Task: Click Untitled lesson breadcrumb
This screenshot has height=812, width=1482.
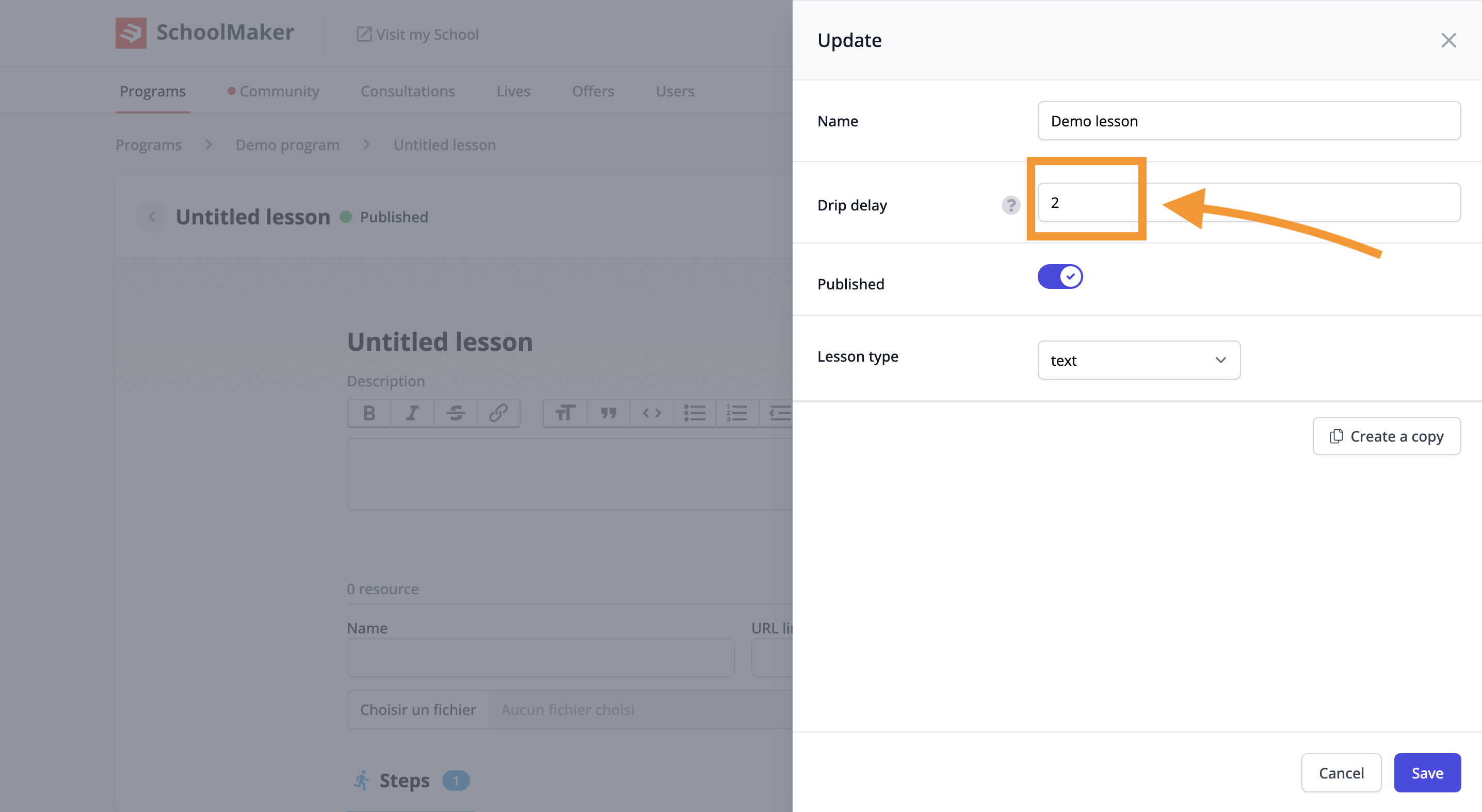Action: coord(444,144)
